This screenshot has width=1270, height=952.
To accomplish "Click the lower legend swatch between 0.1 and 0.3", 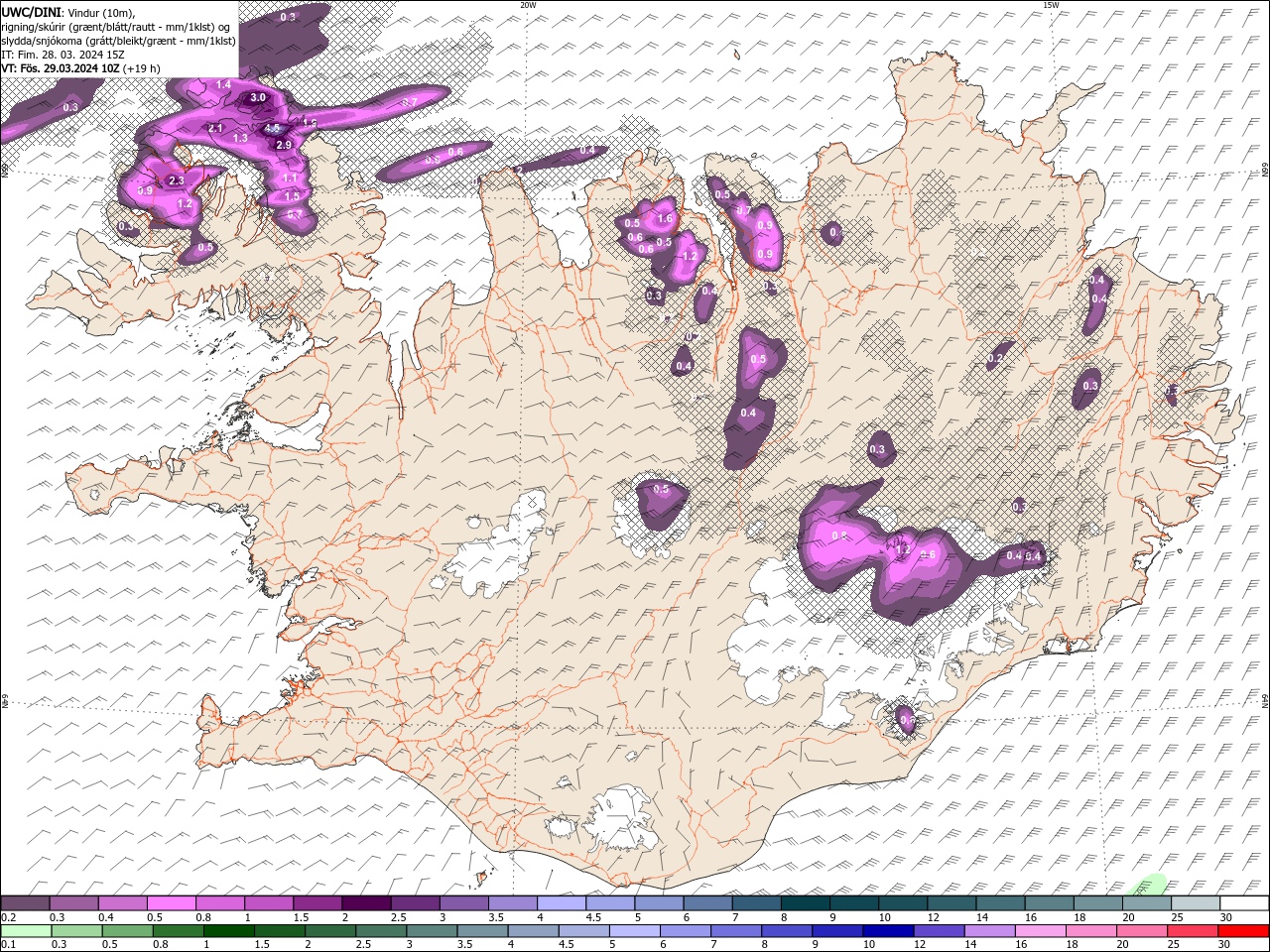I will point(26,931).
